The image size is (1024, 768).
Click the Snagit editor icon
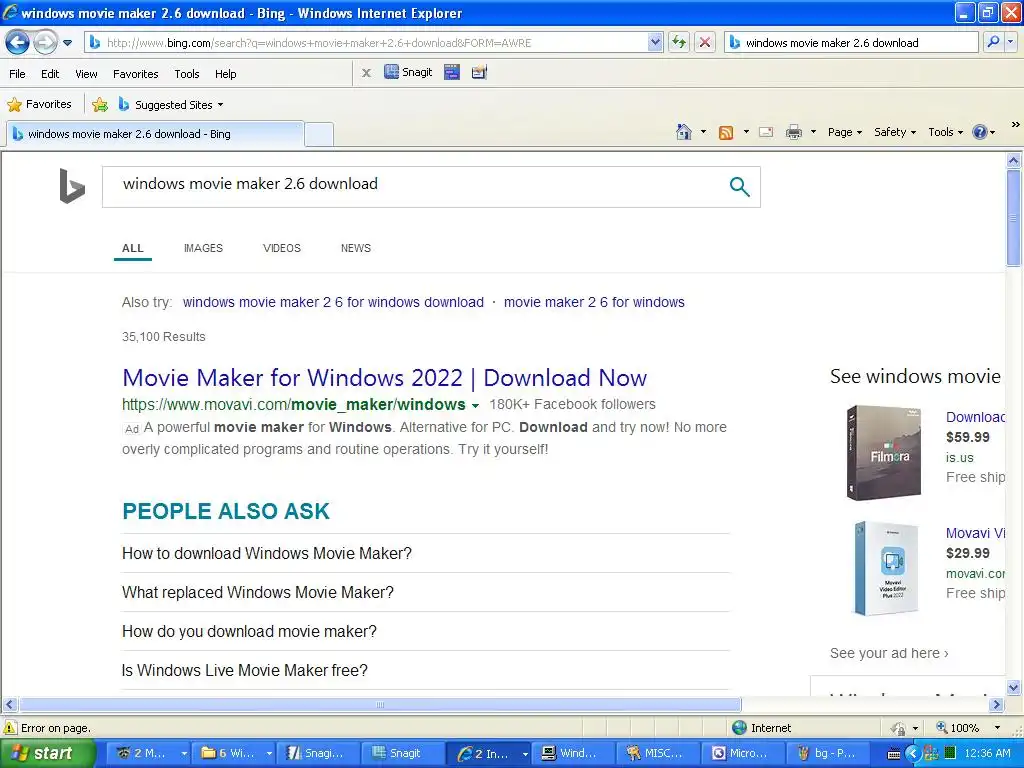[x=479, y=72]
